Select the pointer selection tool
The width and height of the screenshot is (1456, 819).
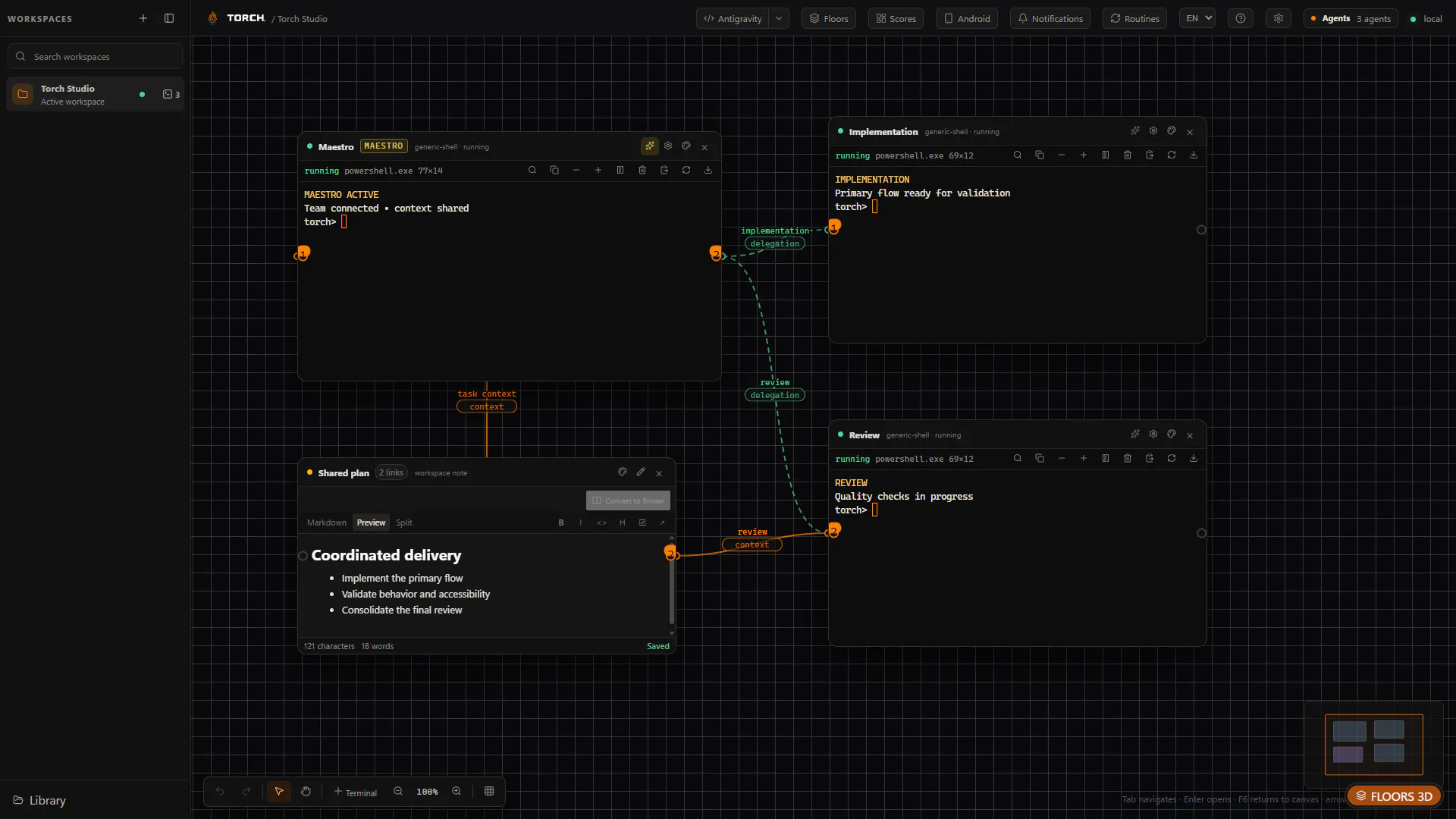tap(279, 791)
